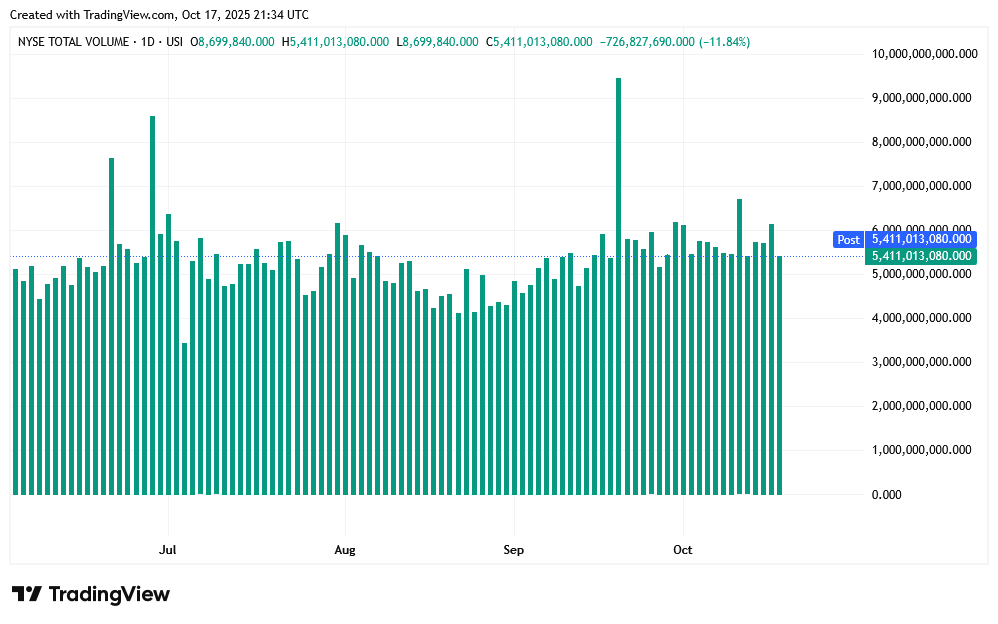
Task: Click the −11.84% change value
Action: click(x=724, y=42)
